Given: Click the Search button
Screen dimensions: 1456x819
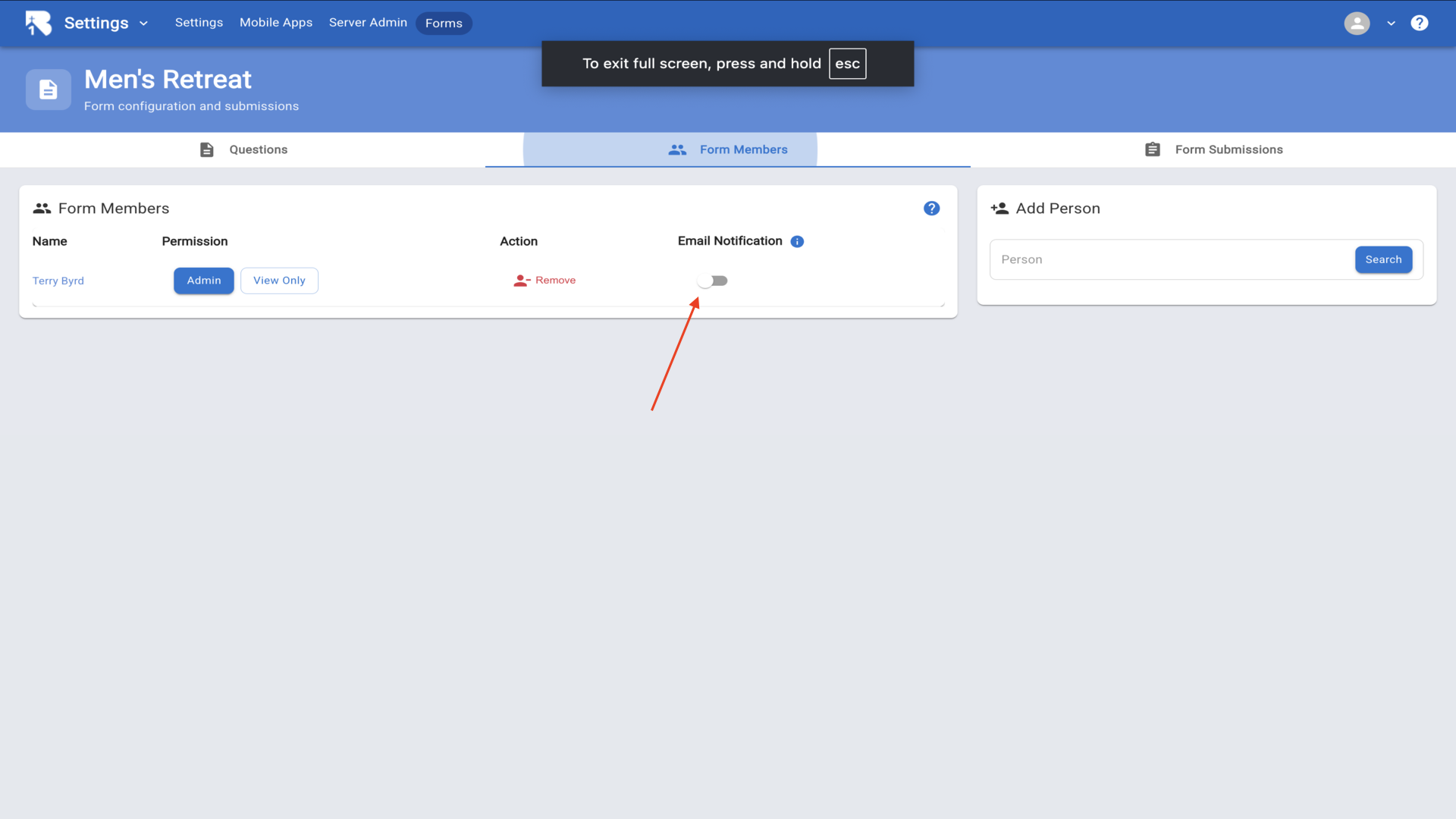Looking at the screenshot, I should pos(1383,259).
